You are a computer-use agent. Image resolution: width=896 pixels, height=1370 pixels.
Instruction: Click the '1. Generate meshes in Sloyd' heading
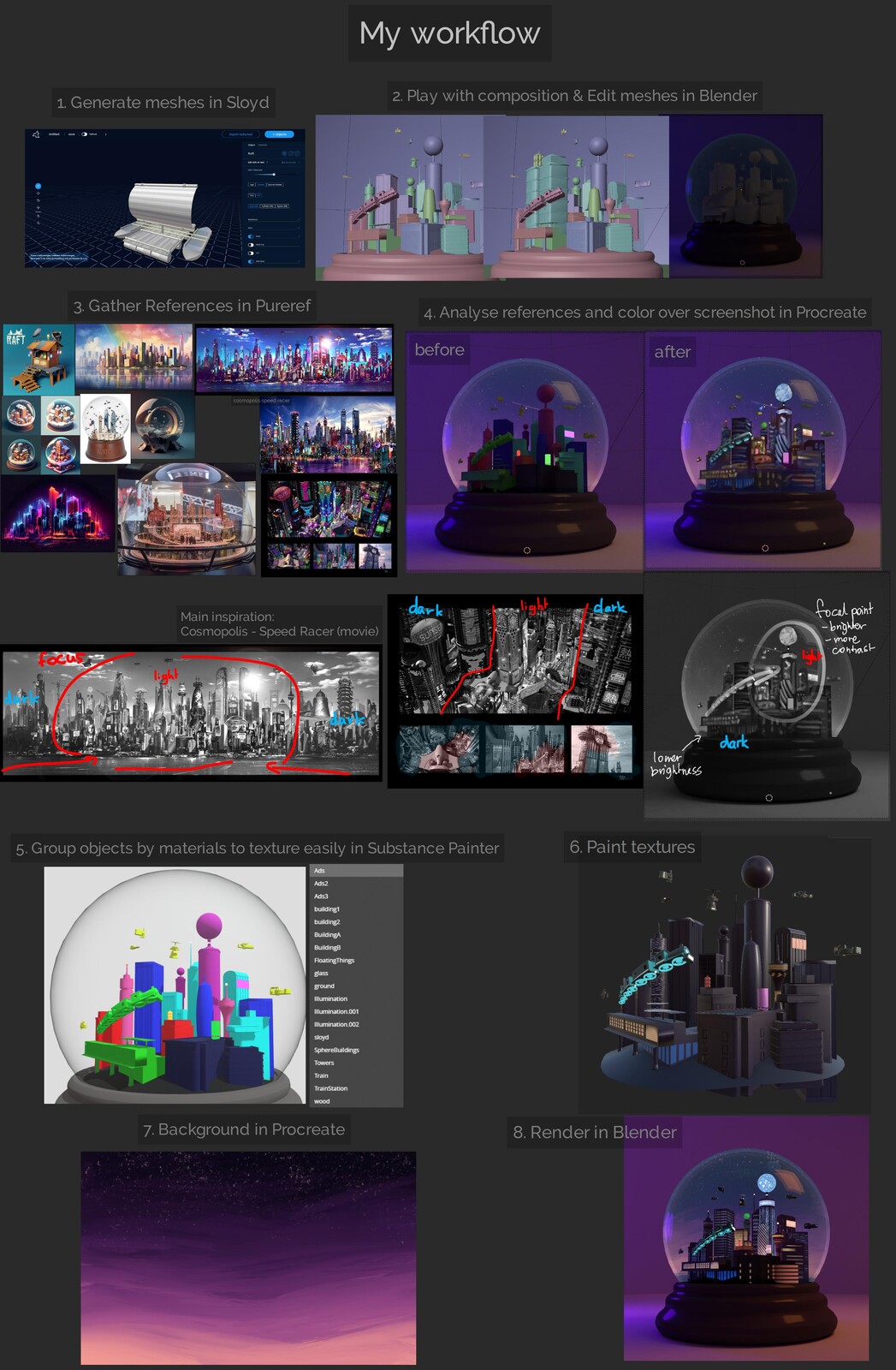click(x=163, y=102)
